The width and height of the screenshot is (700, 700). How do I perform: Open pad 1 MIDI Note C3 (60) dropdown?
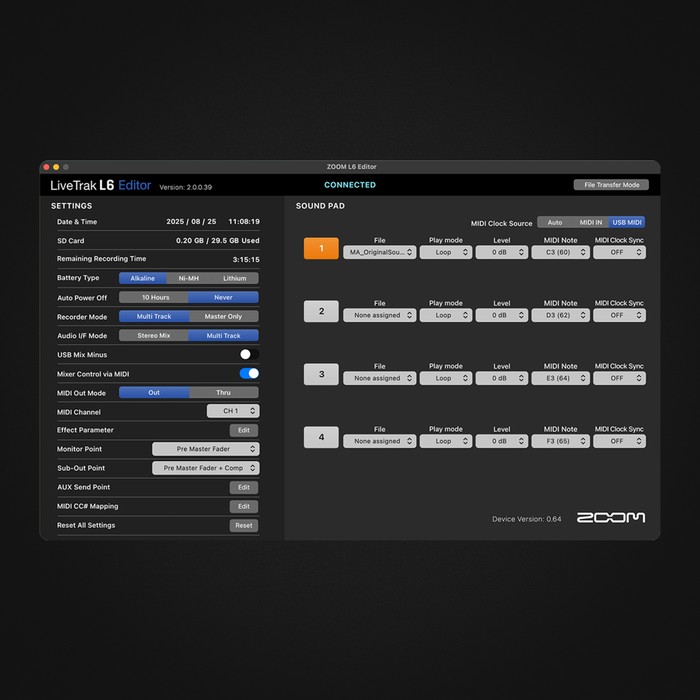tap(560, 252)
